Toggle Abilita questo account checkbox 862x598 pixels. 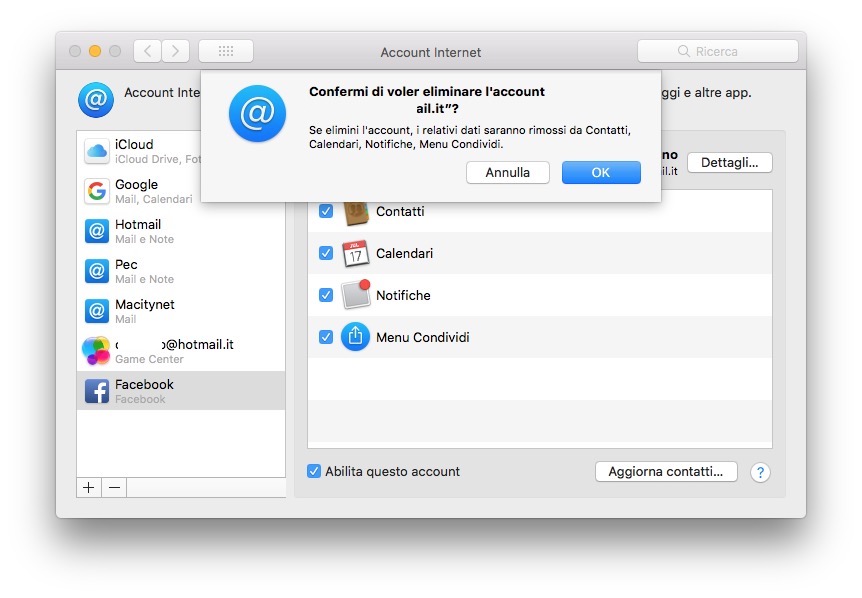[x=313, y=471]
